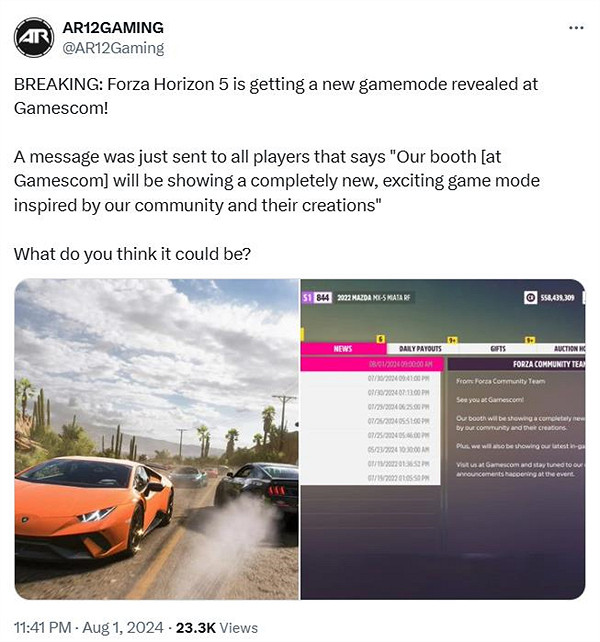Viewport: 600px width, 642px height.
Task: Click the 23.3K Views count
Action: point(217,627)
